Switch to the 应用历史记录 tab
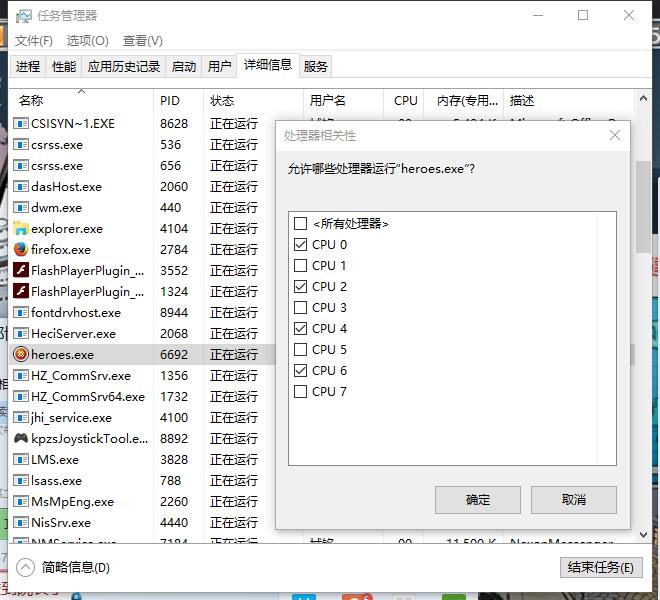This screenshot has width=660, height=600. (x=124, y=67)
